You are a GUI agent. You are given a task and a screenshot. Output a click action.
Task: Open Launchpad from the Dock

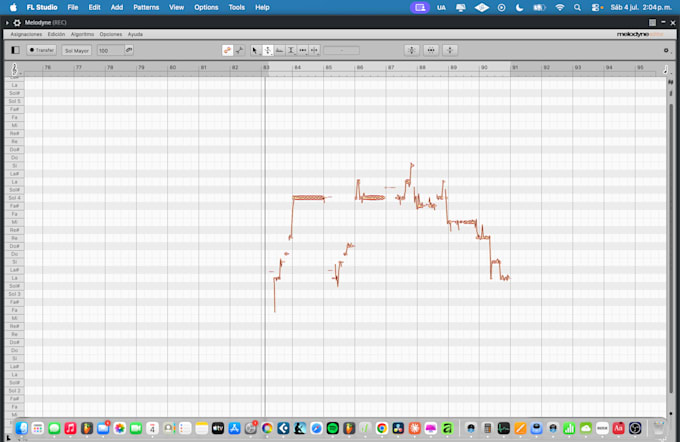click(x=38, y=429)
